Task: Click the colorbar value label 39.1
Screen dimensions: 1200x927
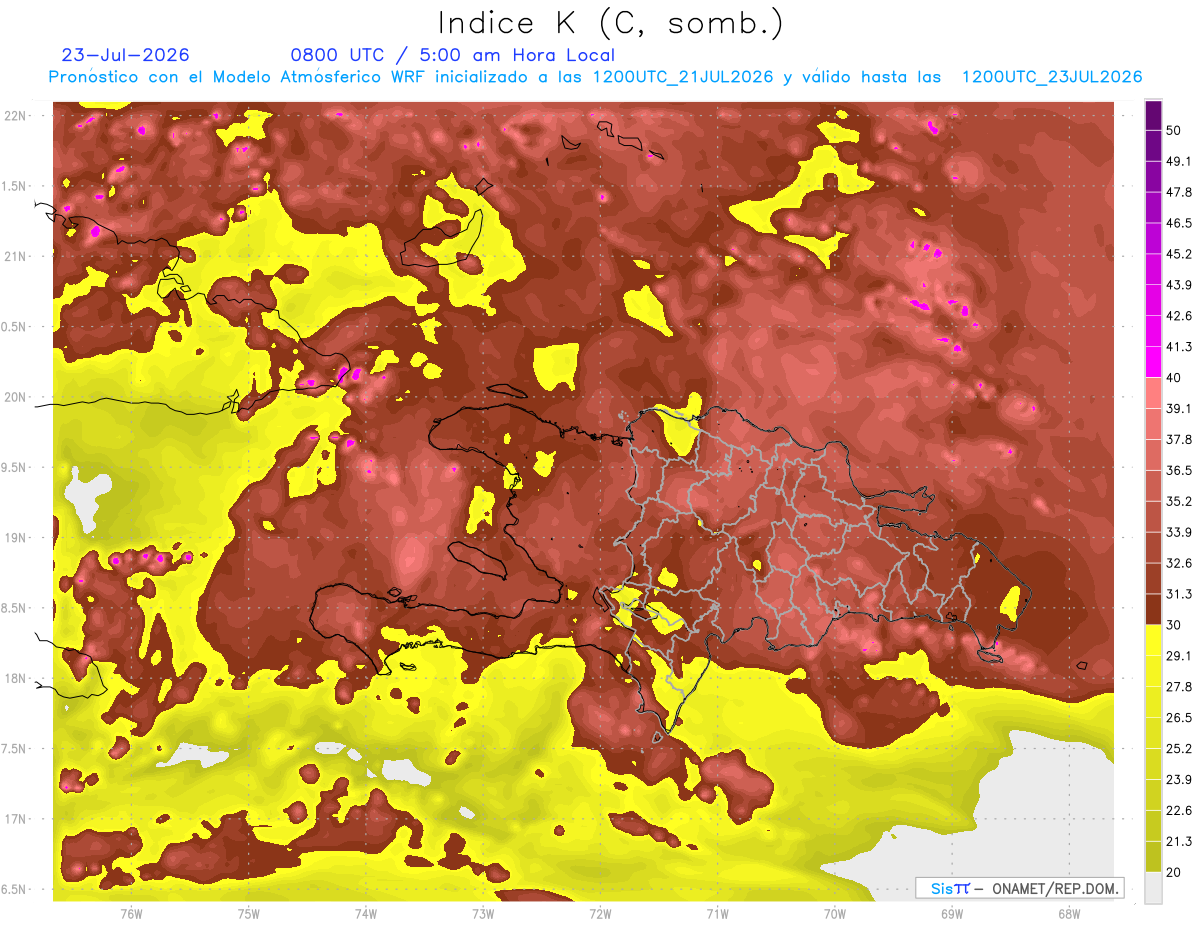Action: tap(1179, 408)
